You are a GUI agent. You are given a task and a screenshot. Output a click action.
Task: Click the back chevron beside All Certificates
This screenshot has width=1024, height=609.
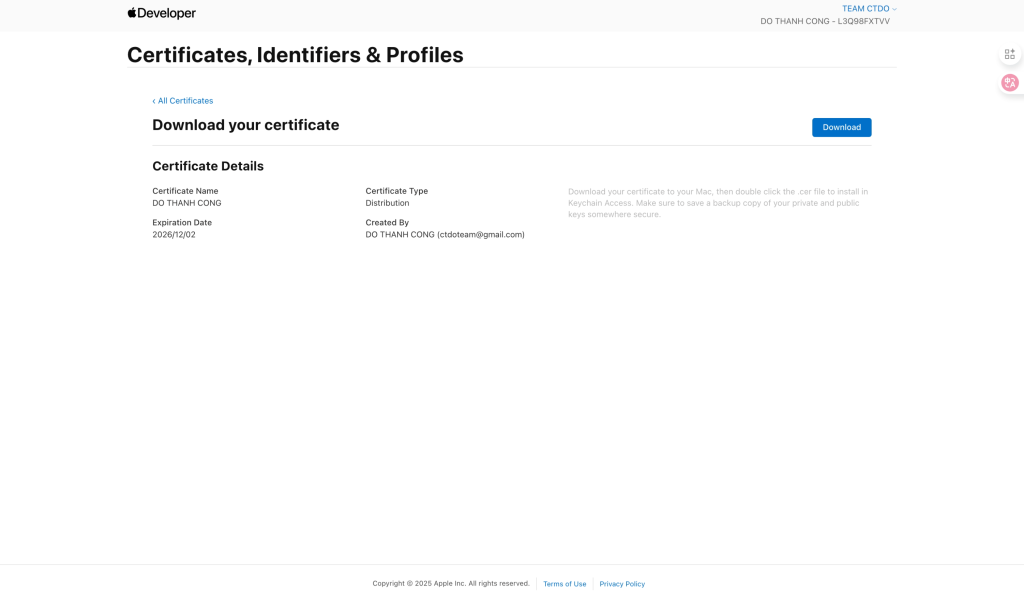[154, 101]
